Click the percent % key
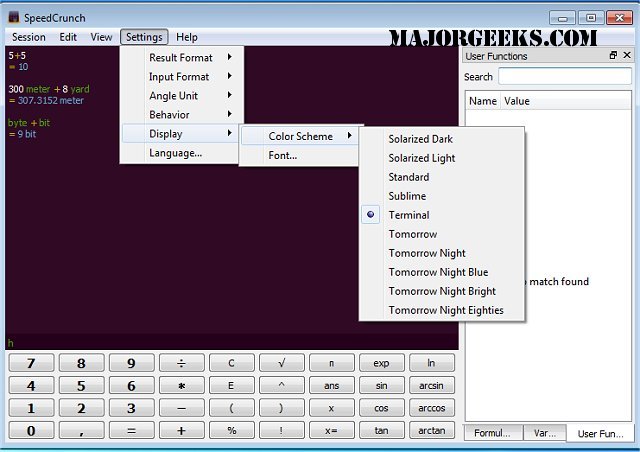The width and height of the screenshot is (640, 452). 231,430
